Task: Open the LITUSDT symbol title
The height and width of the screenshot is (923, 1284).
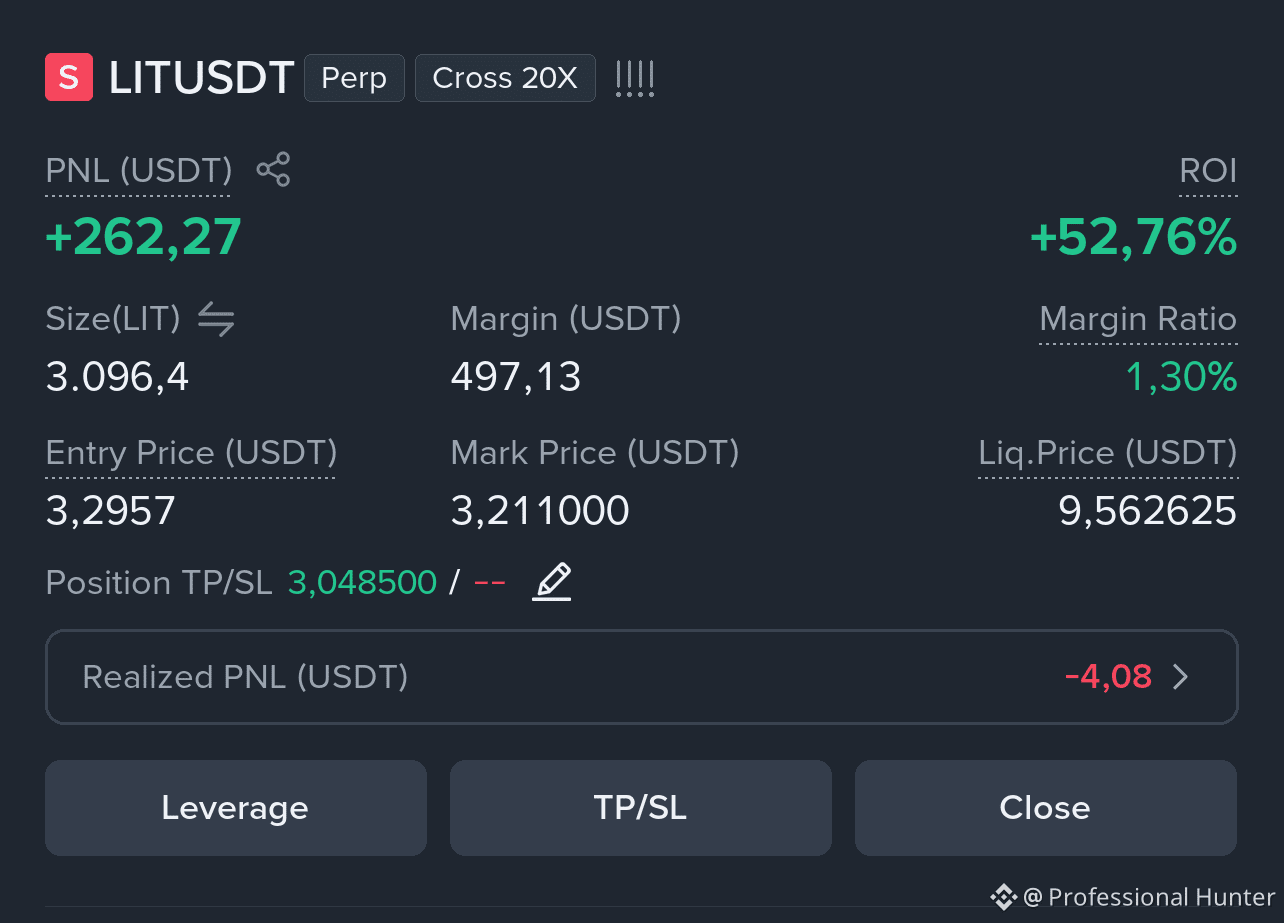Action: pos(201,78)
